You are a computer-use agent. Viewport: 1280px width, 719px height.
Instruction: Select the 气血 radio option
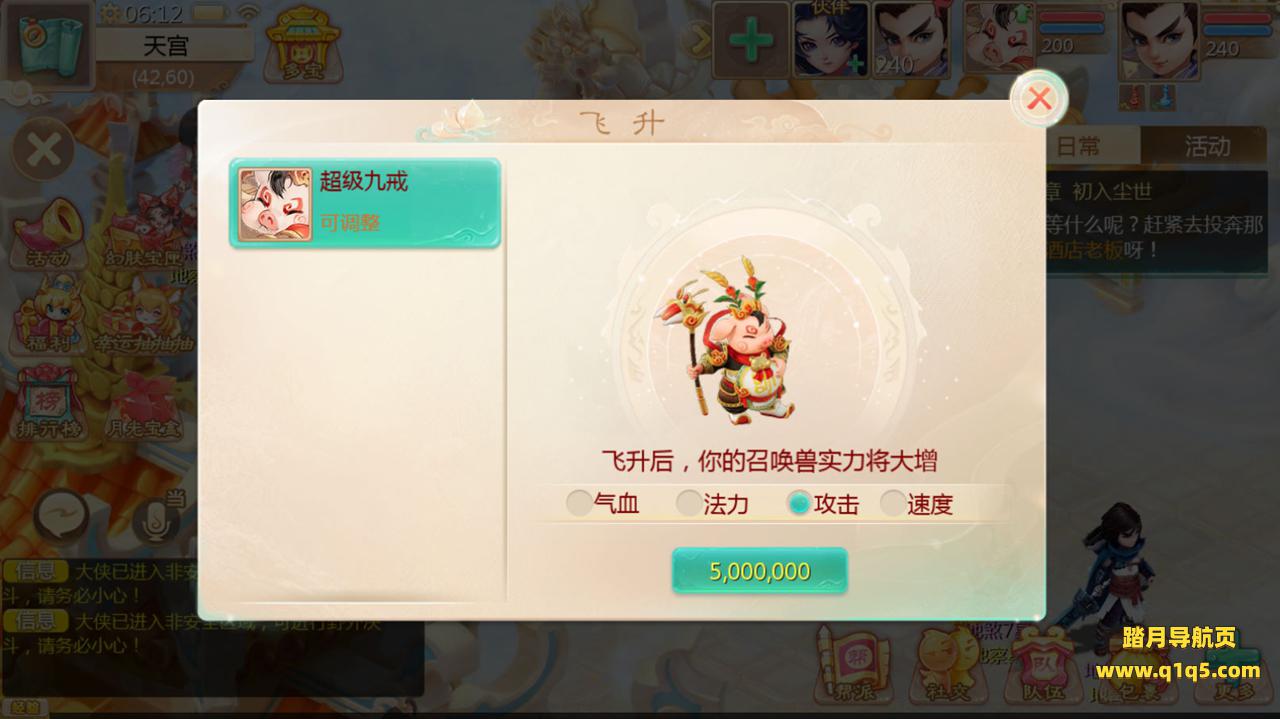pyautogui.click(x=603, y=504)
